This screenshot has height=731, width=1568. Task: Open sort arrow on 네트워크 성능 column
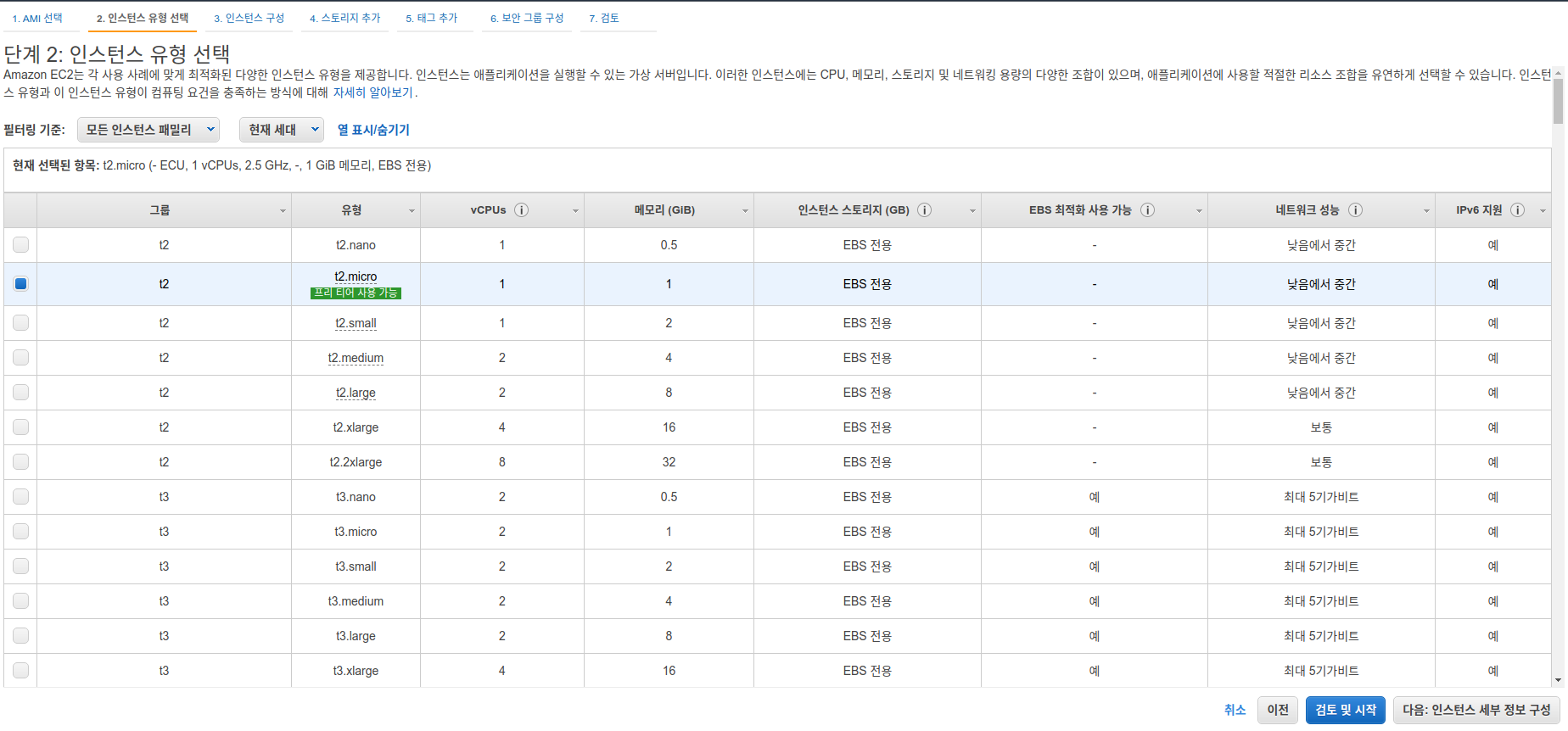pyautogui.click(x=1426, y=211)
